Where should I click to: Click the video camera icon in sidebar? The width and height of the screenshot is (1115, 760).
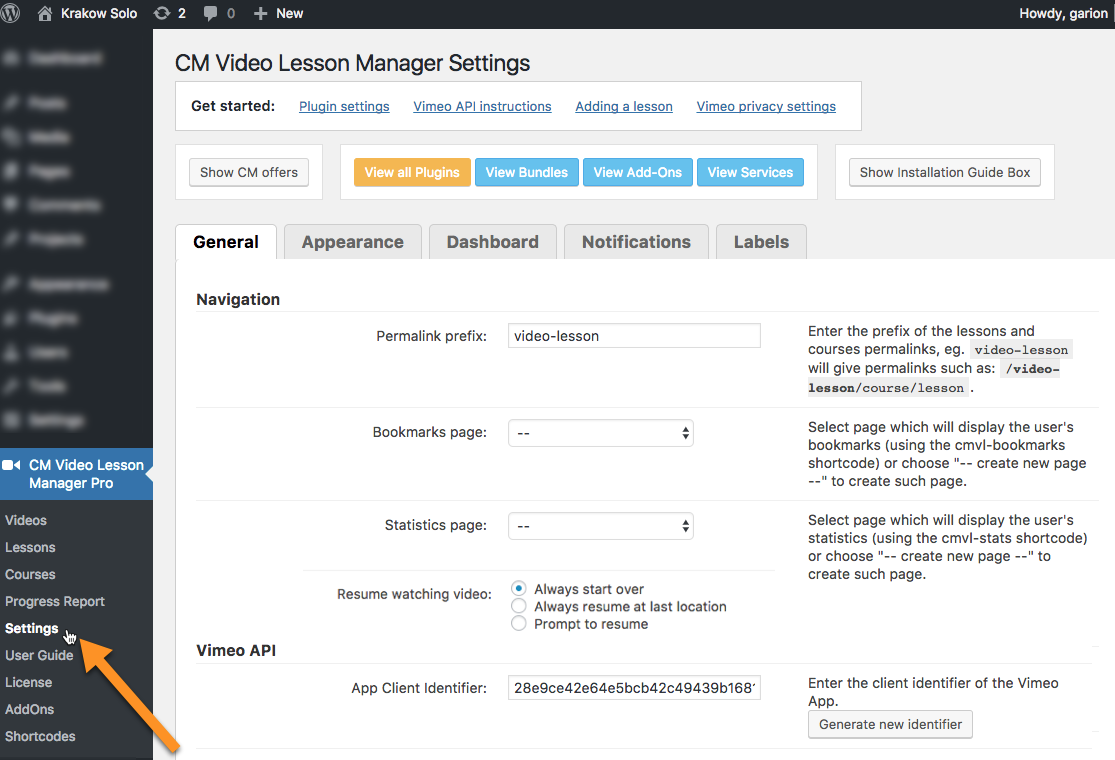[11, 465]
